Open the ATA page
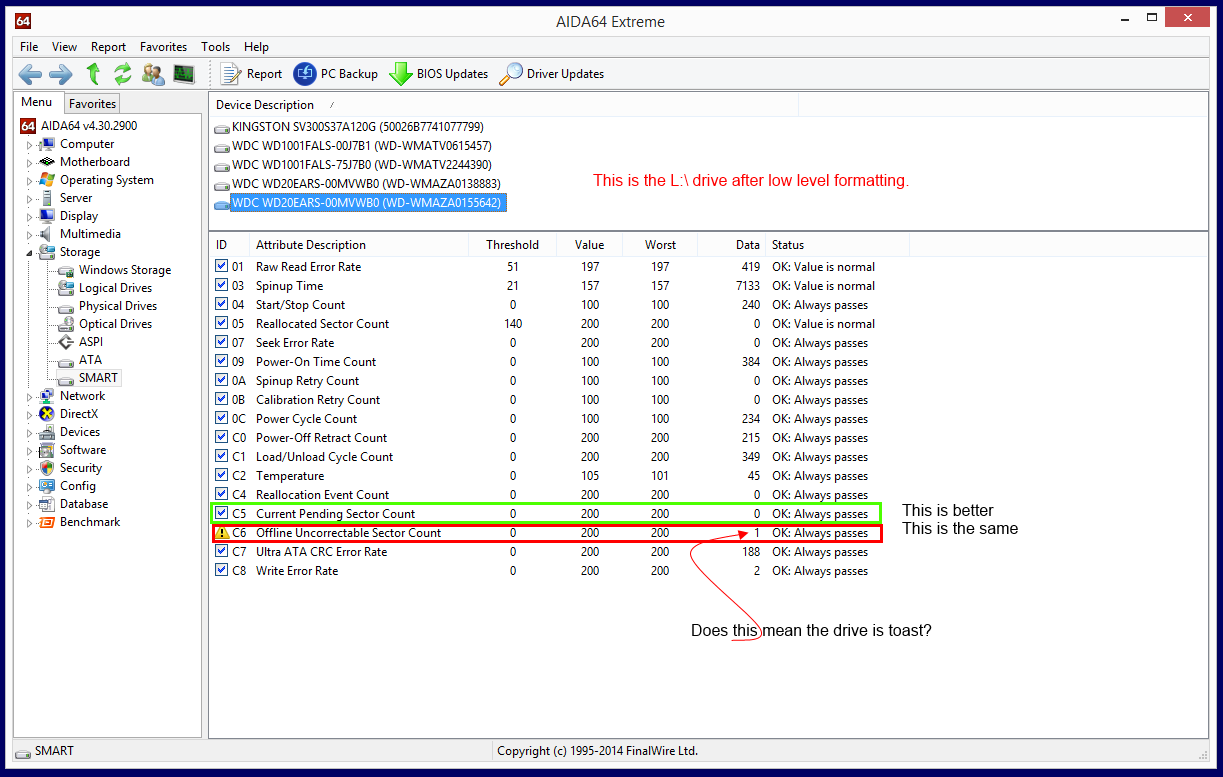 90,360
